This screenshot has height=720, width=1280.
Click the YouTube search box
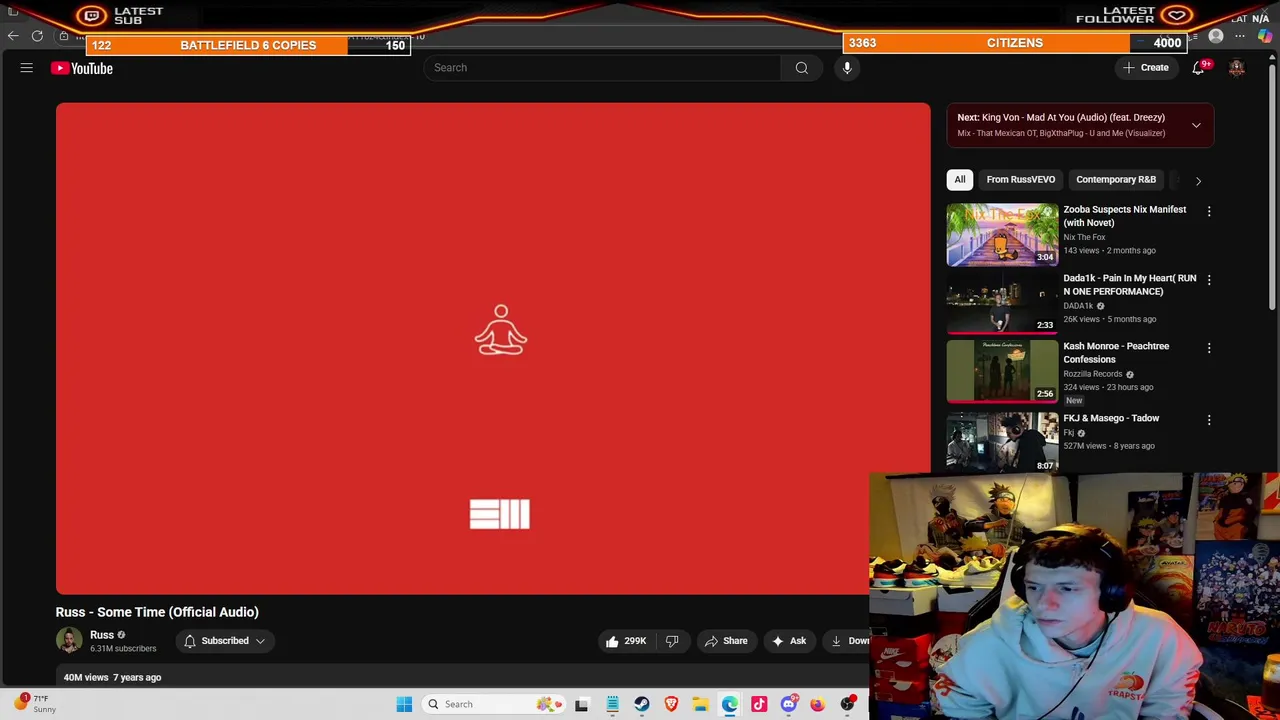click(x=603, y=68)
